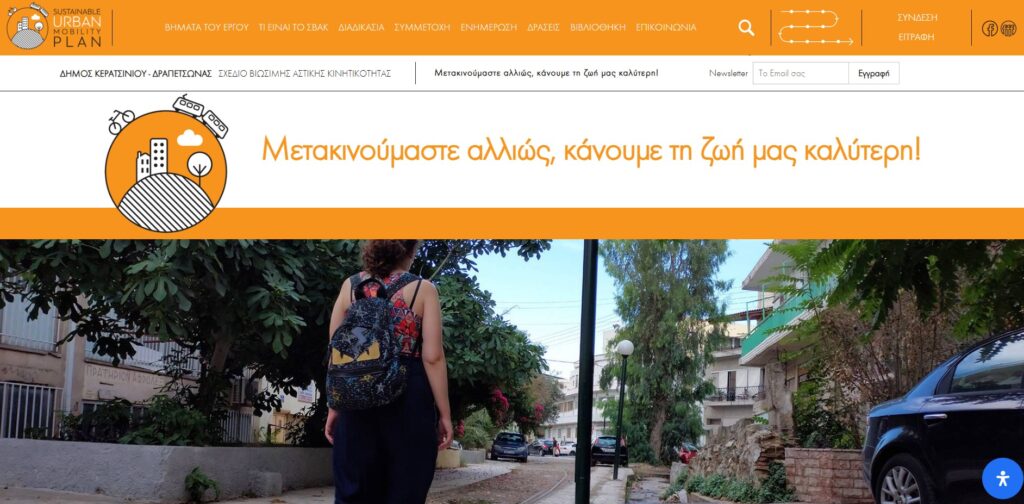The height and width of the screenshot is (504, 1024).
Task: Click the winding roadmap timeline icon
Action: coord(816,27)
